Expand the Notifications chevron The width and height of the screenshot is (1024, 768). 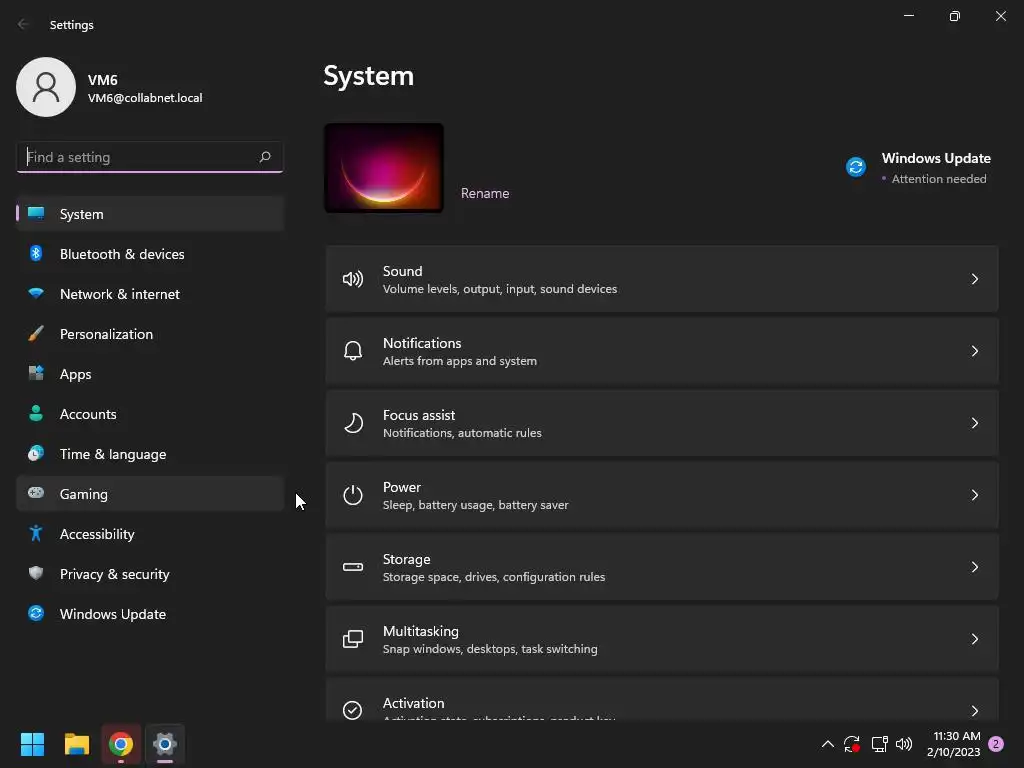point(974,351)
